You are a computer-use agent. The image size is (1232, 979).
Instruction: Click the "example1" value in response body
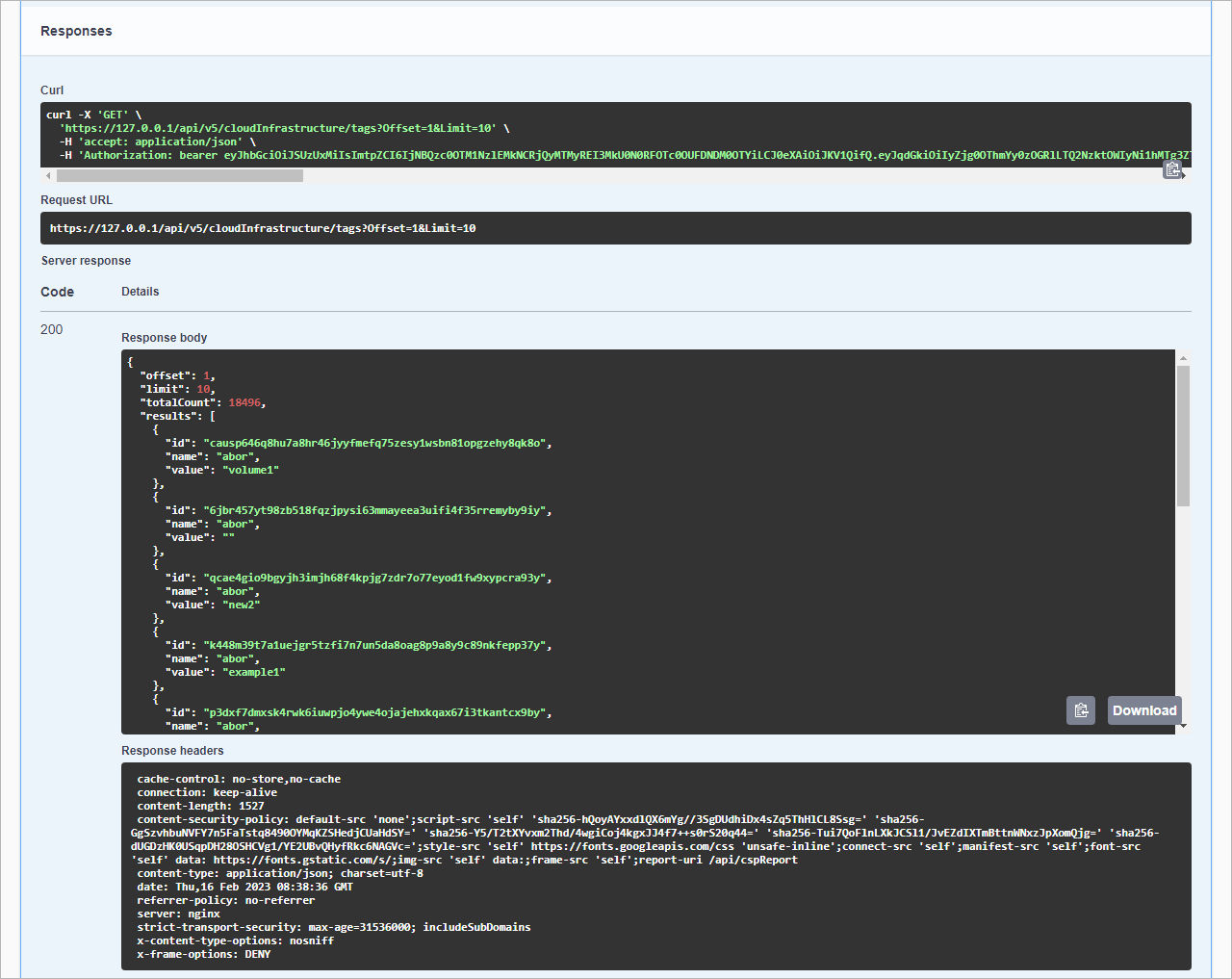(x=254, y=672)
